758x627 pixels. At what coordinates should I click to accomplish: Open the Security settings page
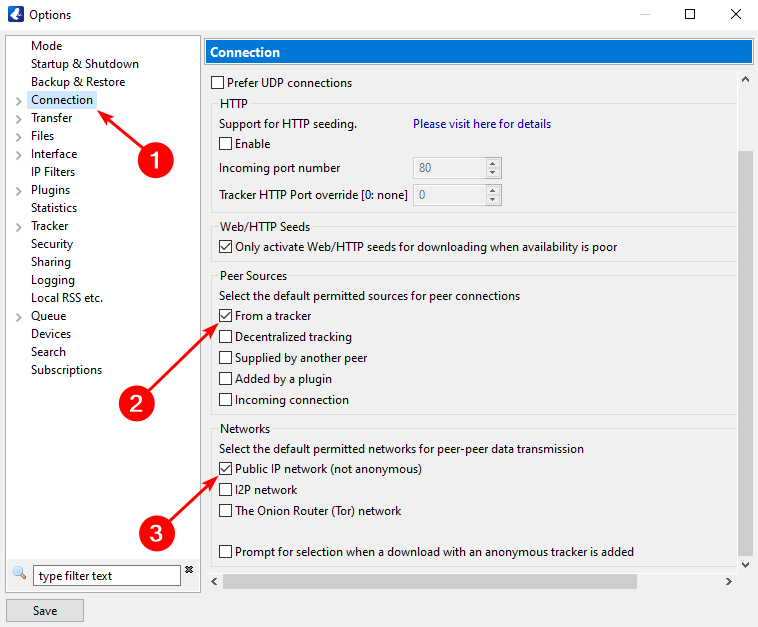tap(52, 244)
